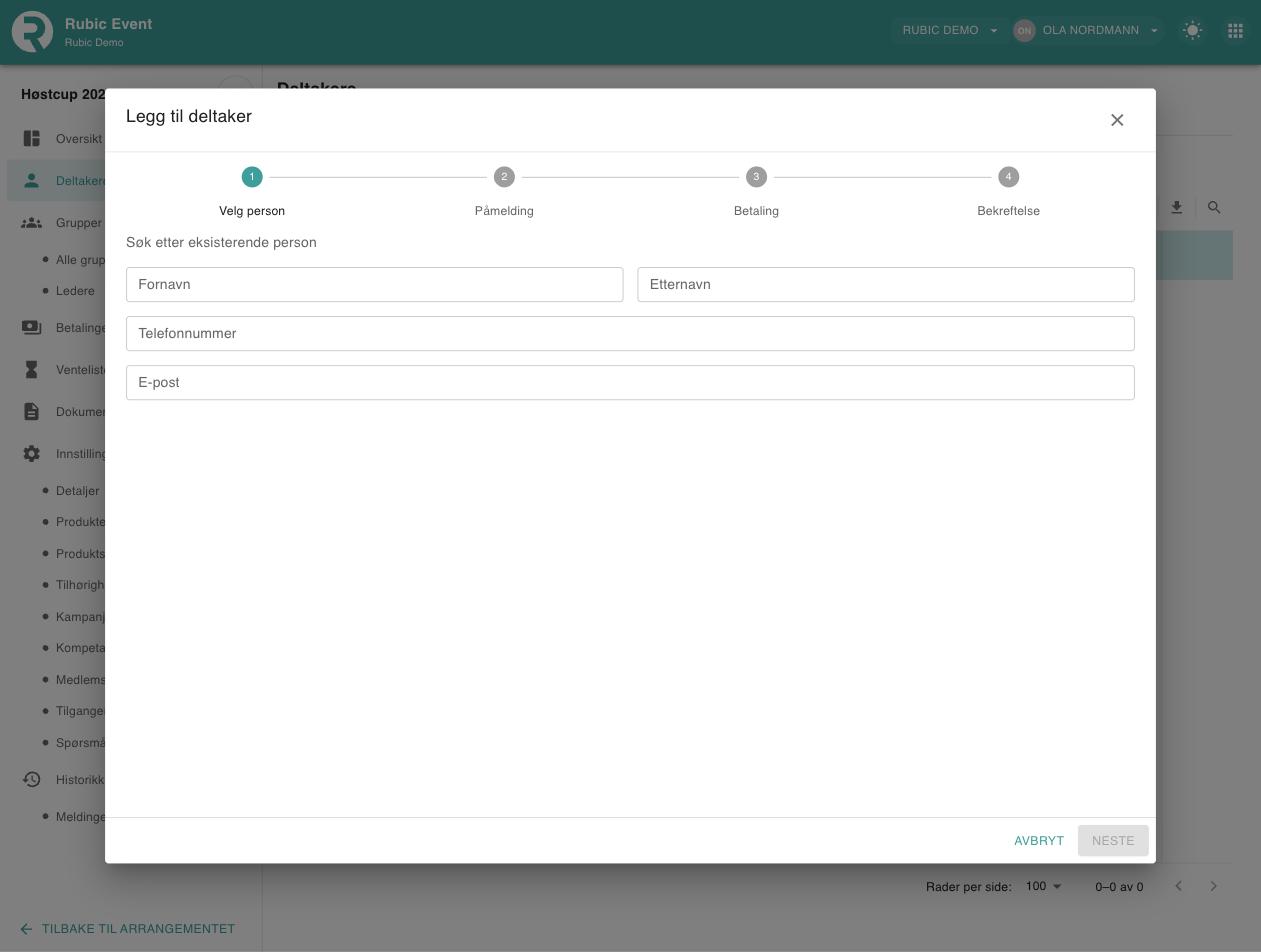Open Ledere in sidebar
The height and width of the screenshot is (952, 1261).
point(75,291)
